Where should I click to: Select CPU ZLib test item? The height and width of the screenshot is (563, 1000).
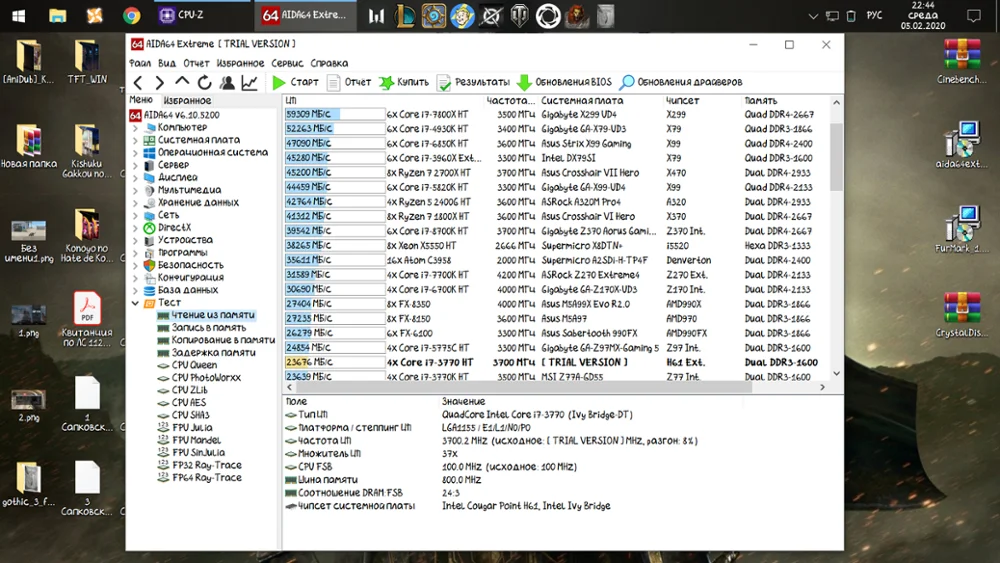click(182, 390)
